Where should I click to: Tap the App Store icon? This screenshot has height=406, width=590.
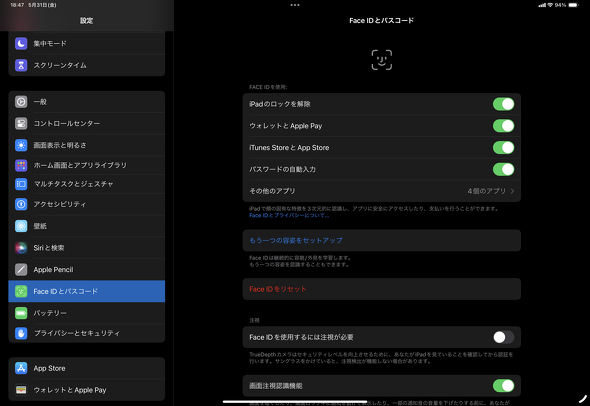tap(21, 368)
